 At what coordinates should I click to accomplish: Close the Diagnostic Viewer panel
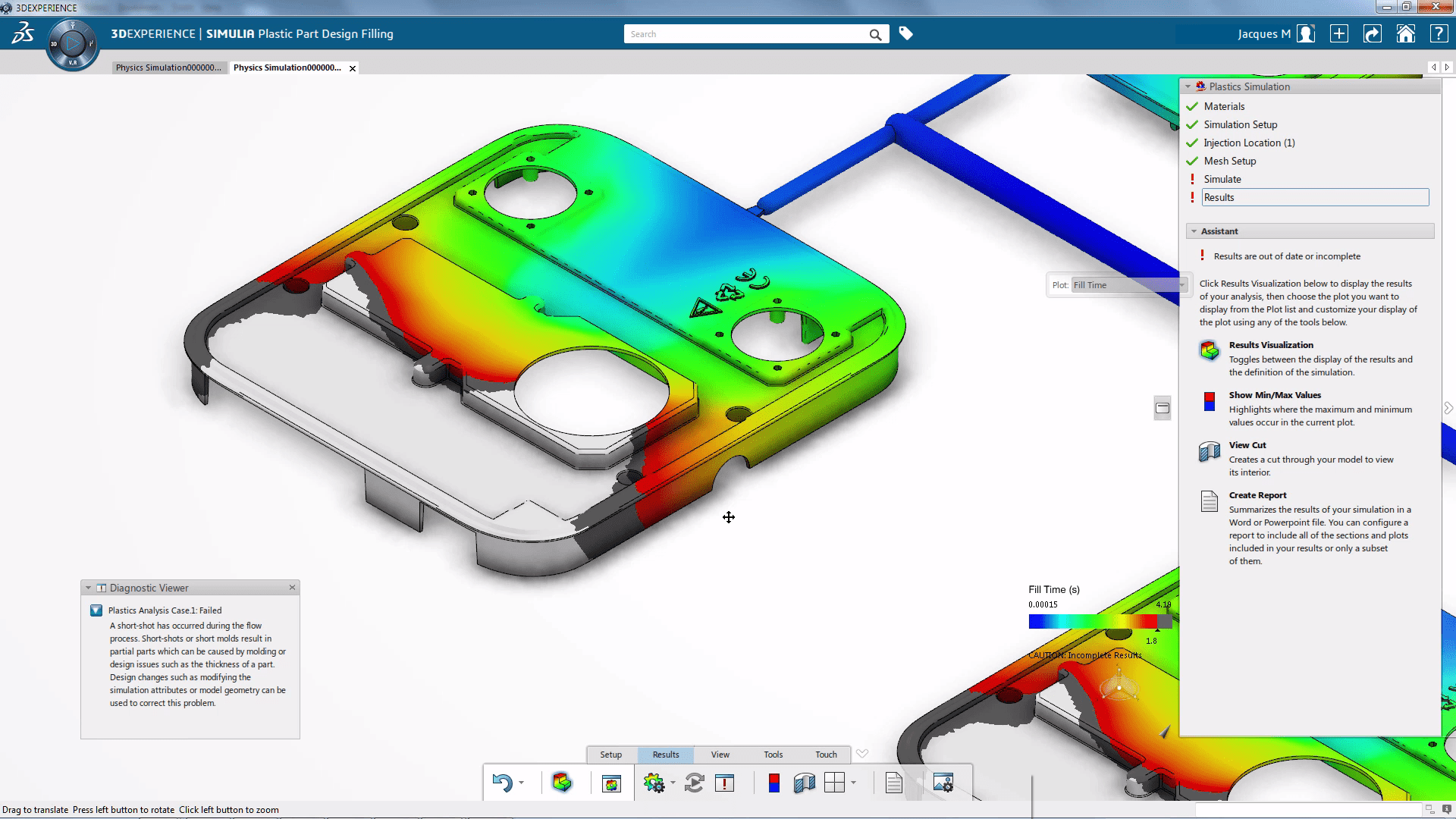point(293,587)
